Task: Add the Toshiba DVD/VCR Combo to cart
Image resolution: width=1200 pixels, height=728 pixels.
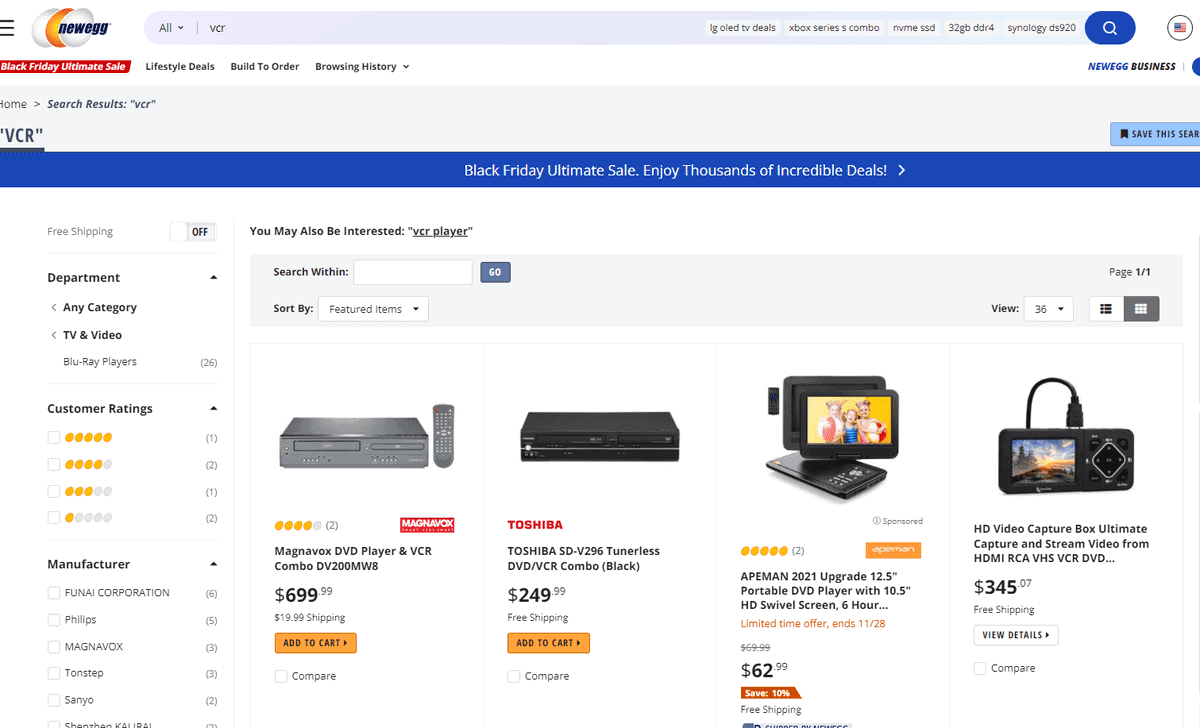Action: (x=548, y=643)
